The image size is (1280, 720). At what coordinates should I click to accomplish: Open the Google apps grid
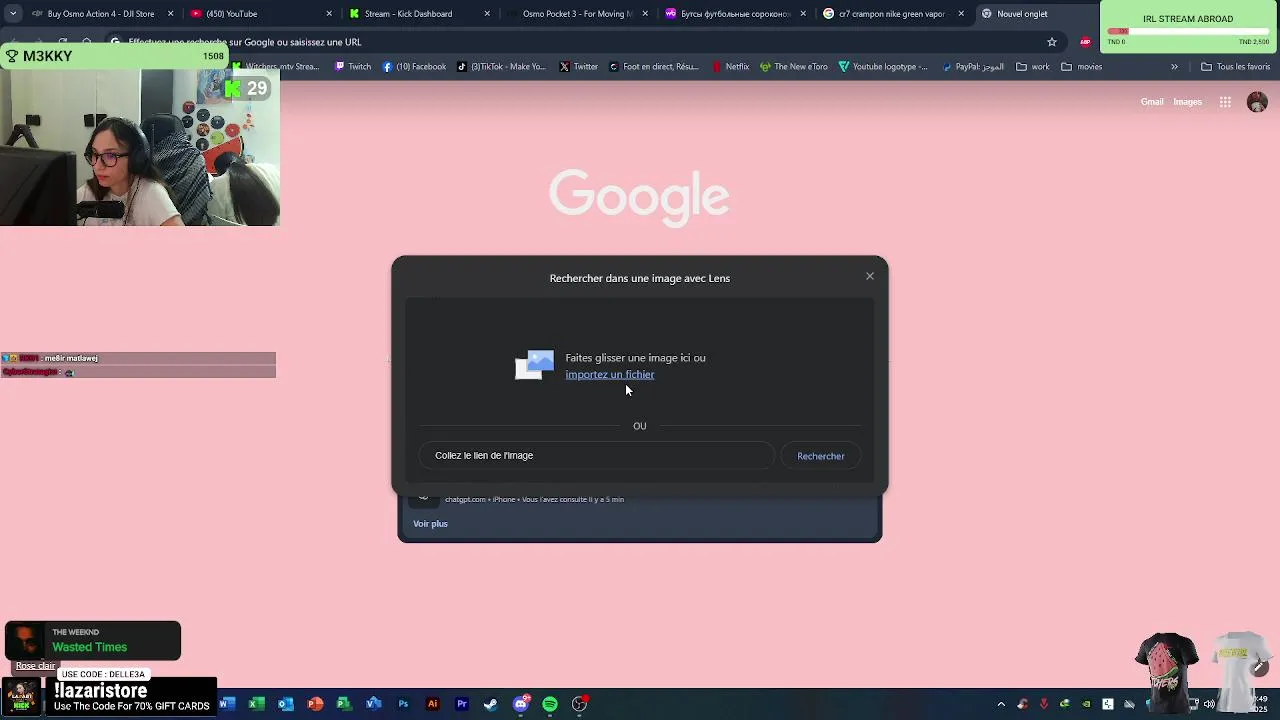(1225, 102)
